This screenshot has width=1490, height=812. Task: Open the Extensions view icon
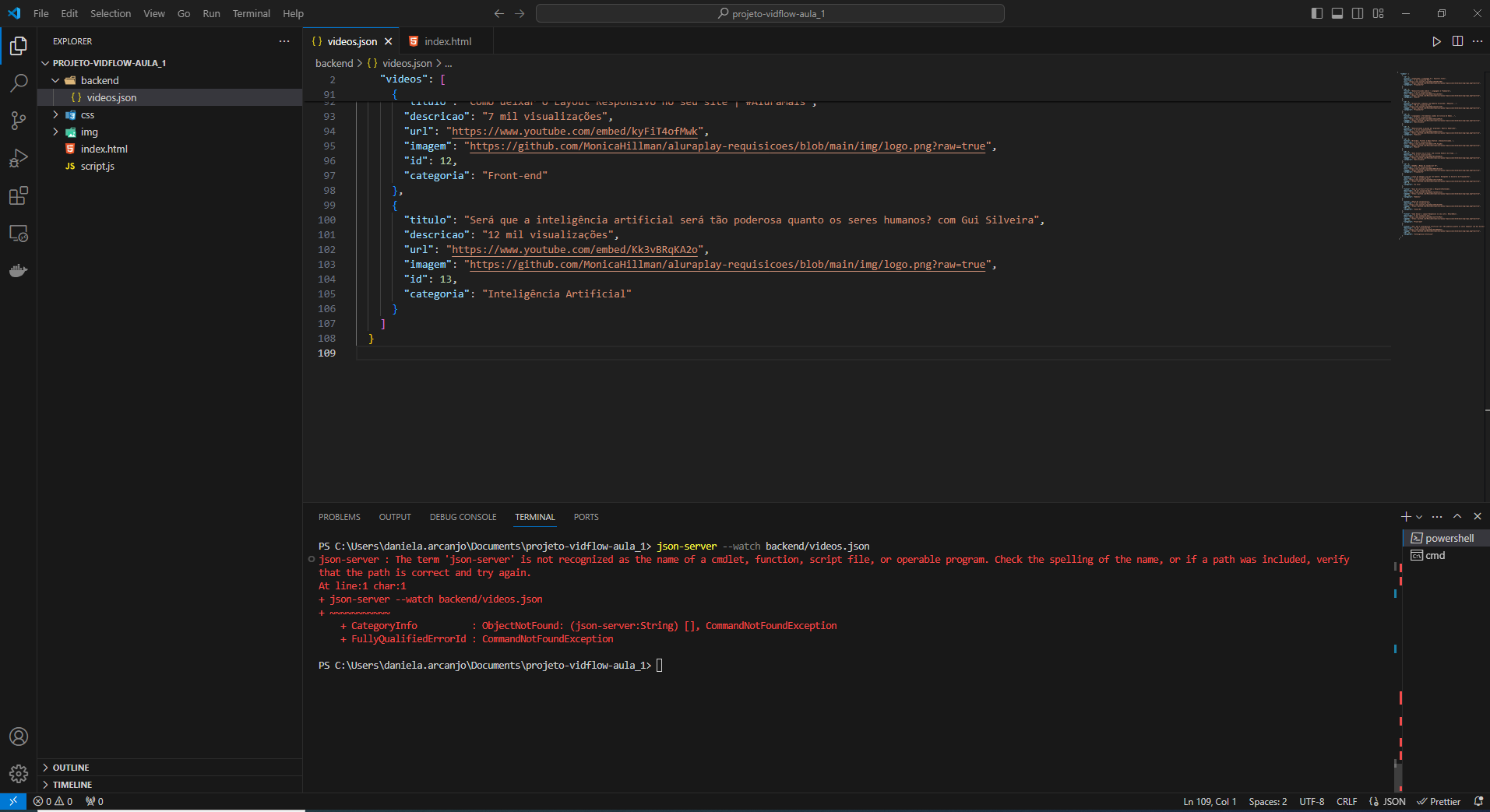(x=19, y=195)
